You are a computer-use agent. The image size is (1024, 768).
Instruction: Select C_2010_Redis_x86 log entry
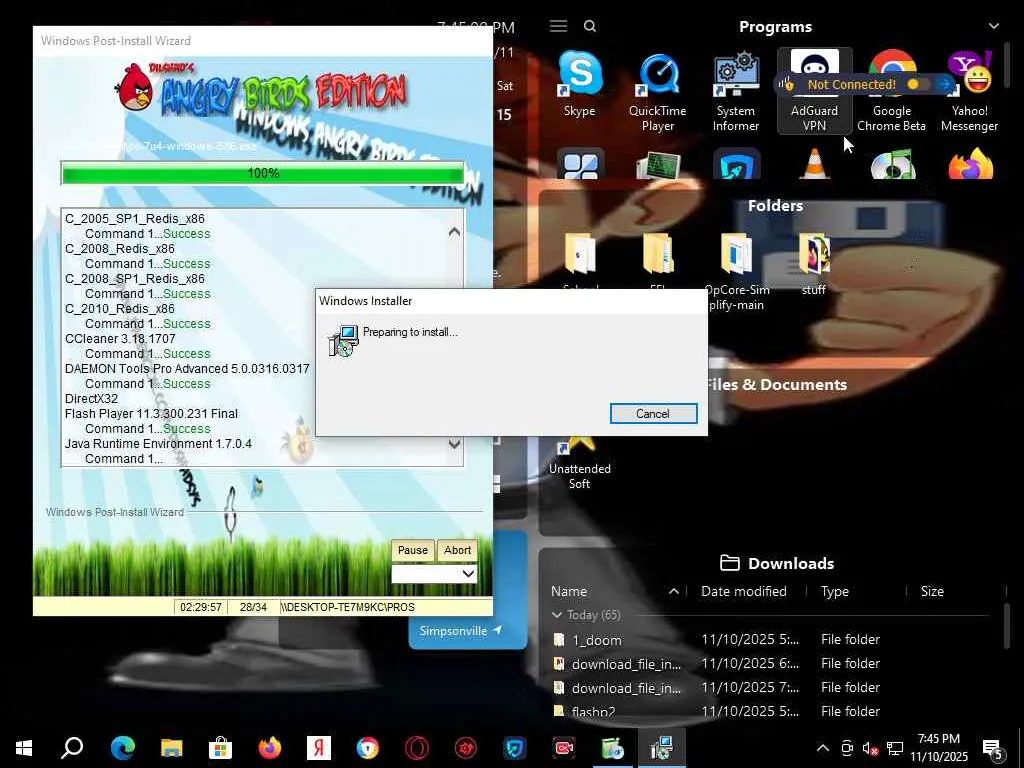pos(120,308)
